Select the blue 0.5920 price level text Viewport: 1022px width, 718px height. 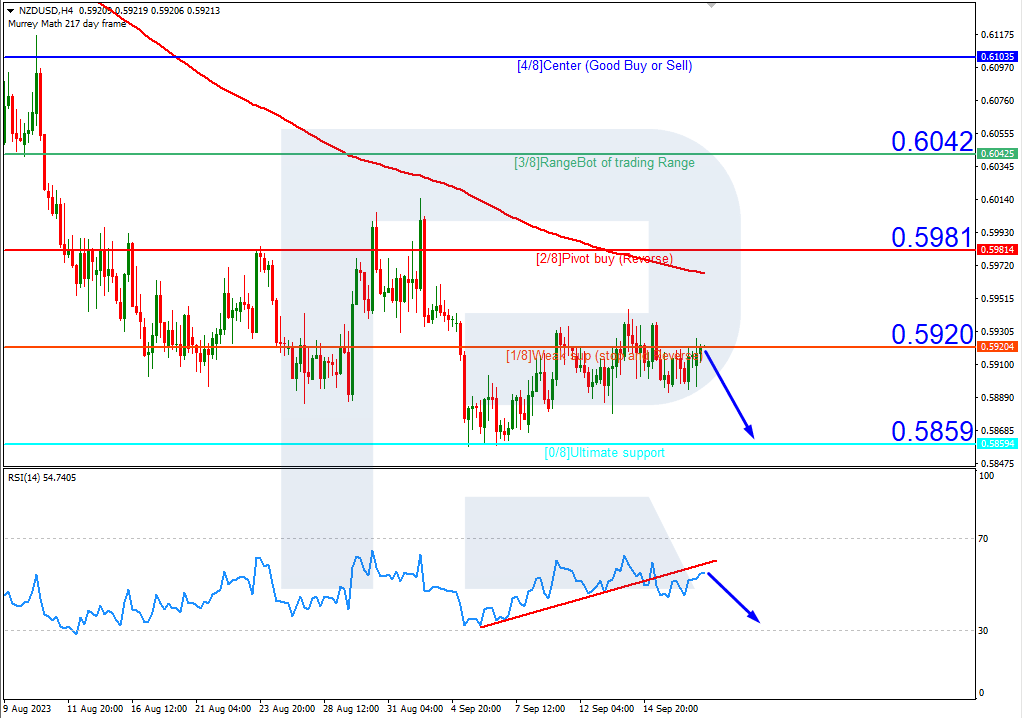click(x=931, y=335)
